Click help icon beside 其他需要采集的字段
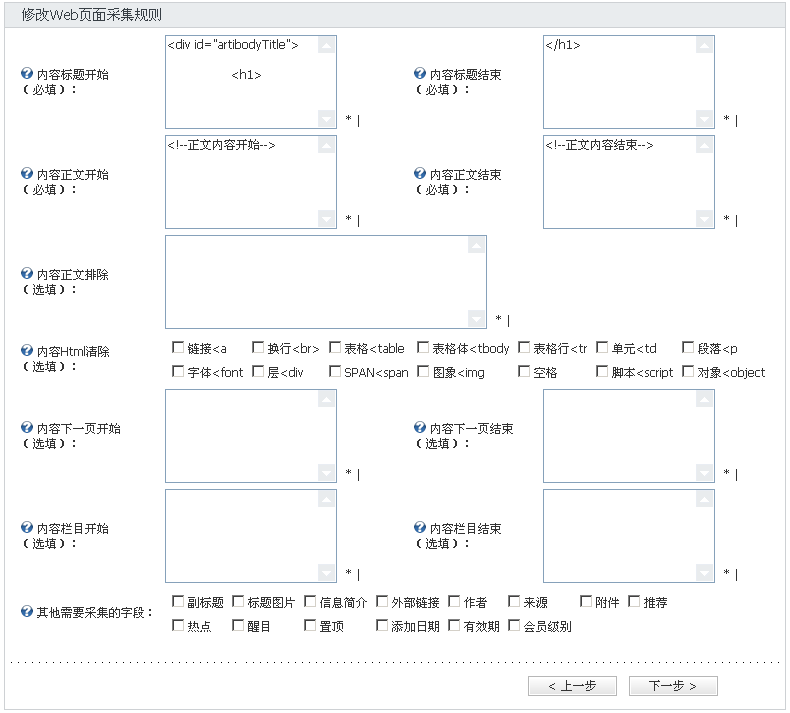The height and width of the screenshot is (713, 790). pos(27,612)
